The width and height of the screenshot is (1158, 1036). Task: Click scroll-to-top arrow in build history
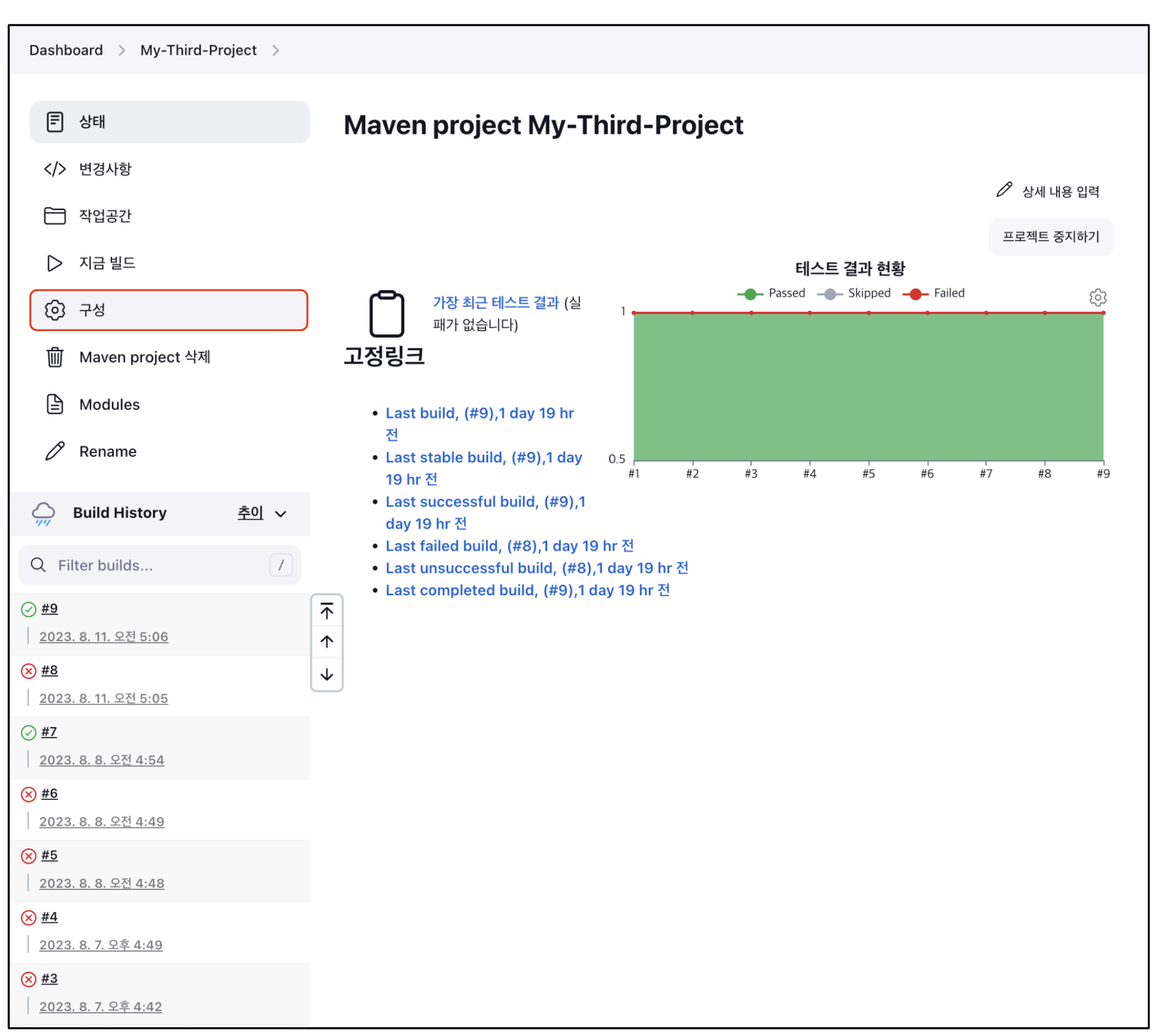coord(327,611)
